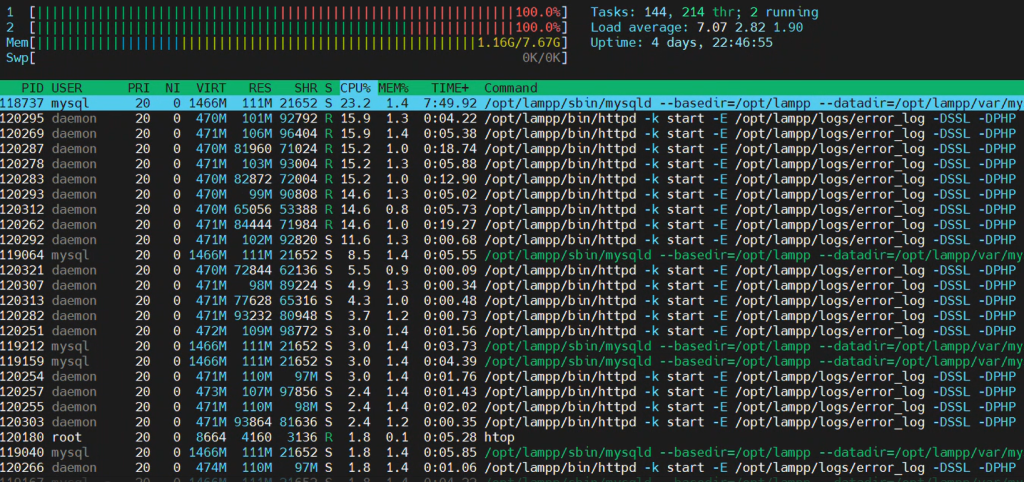Sort by the MEM% column header

[x=394, y=88]
